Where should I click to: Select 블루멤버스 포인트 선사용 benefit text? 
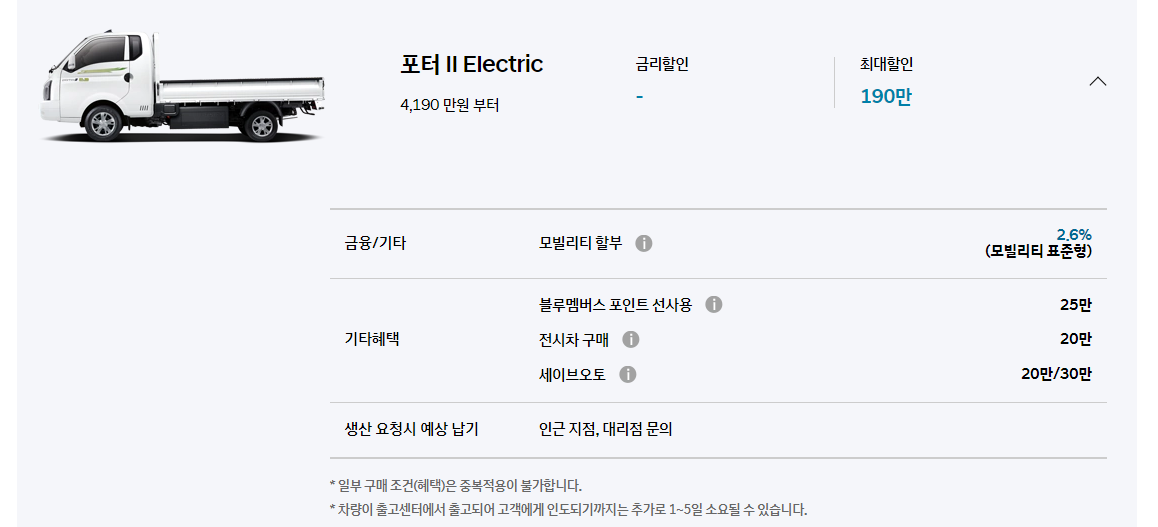click(x=616, y=305)
